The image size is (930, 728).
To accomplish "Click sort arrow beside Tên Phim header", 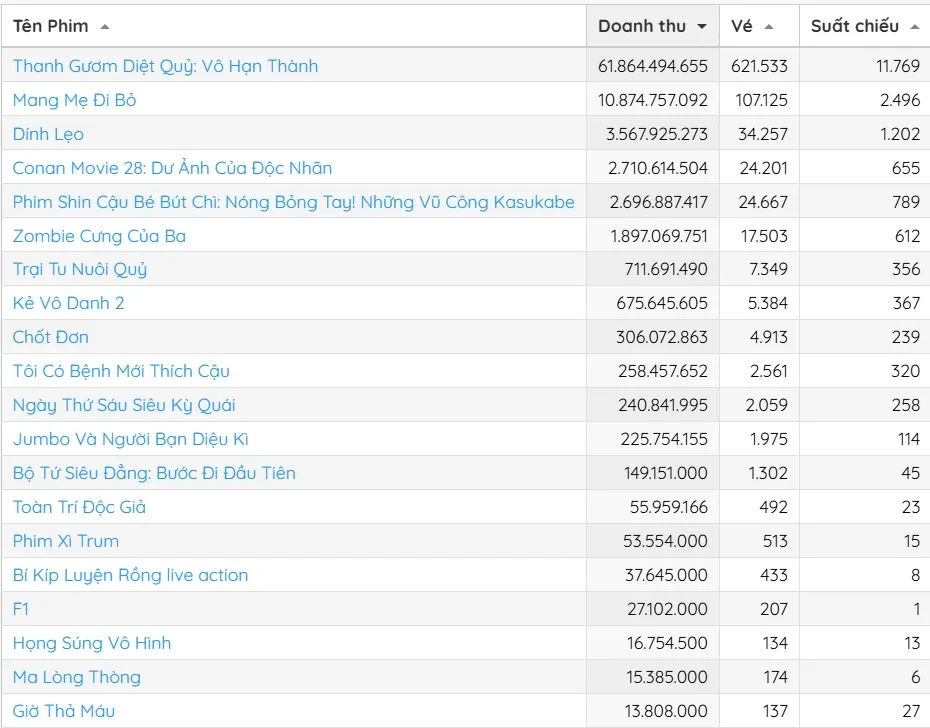I will coord(105,27).
